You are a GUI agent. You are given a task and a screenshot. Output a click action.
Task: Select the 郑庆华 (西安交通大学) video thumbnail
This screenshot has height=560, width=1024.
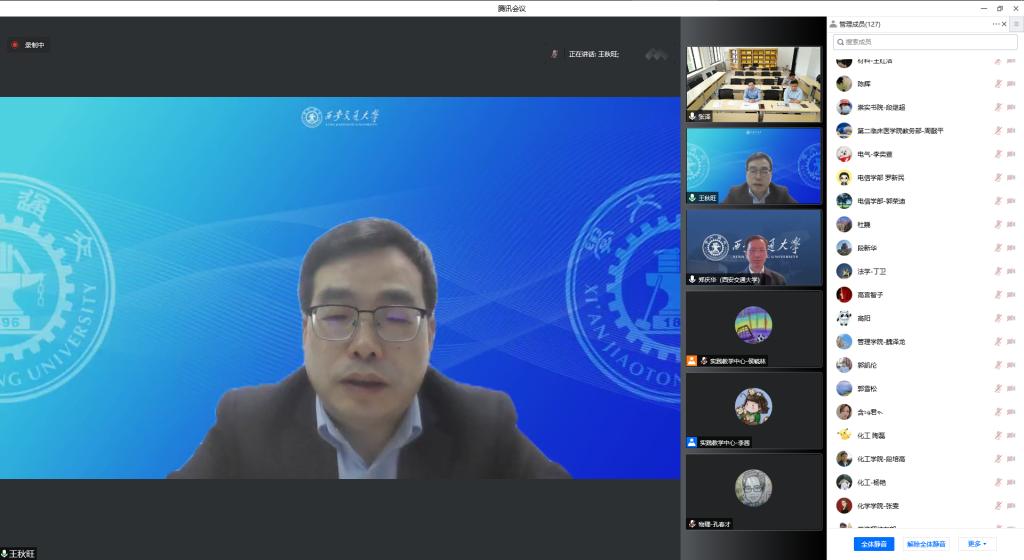pos(753,247)
